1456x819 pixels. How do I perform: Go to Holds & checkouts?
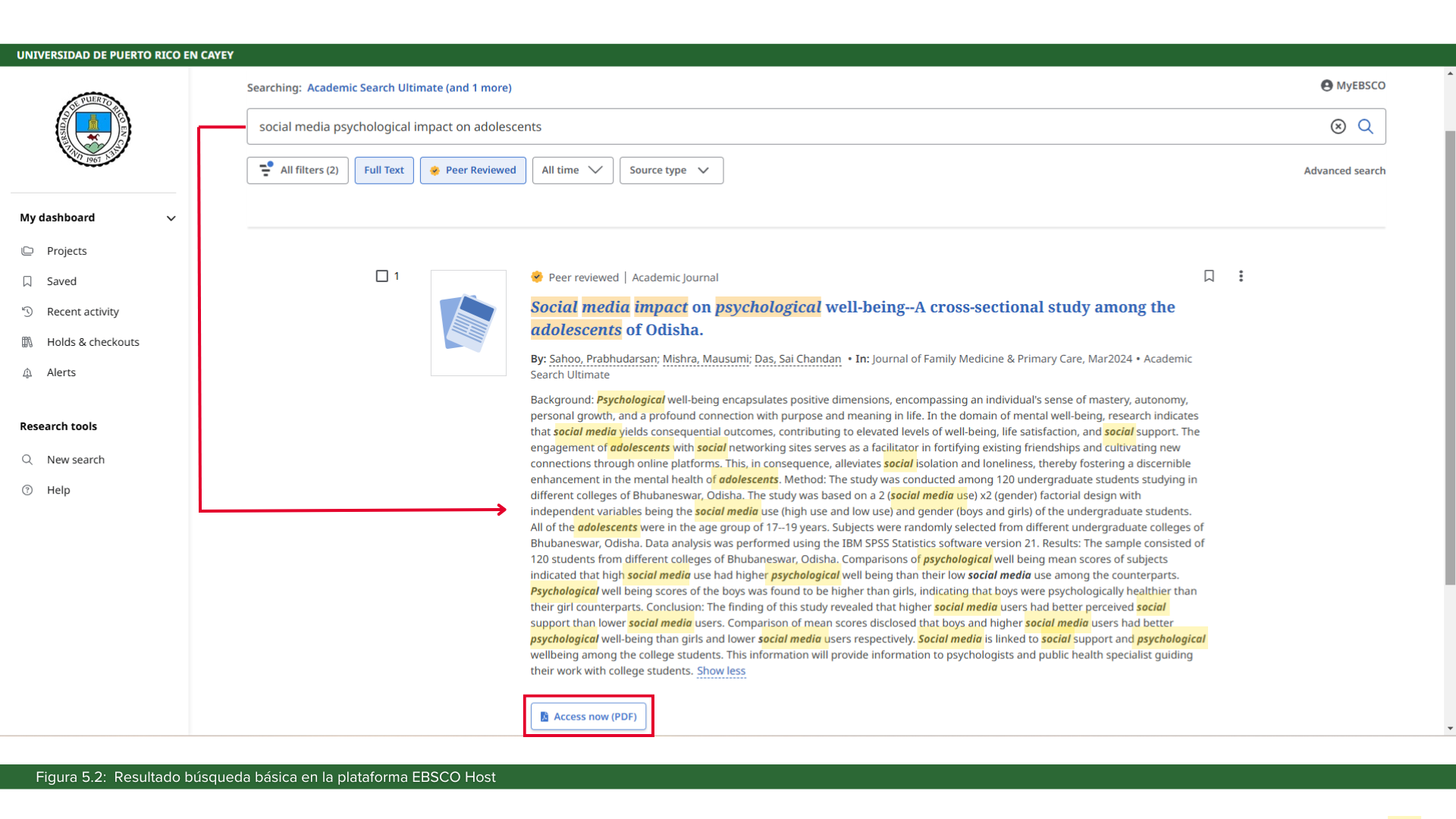93,342
